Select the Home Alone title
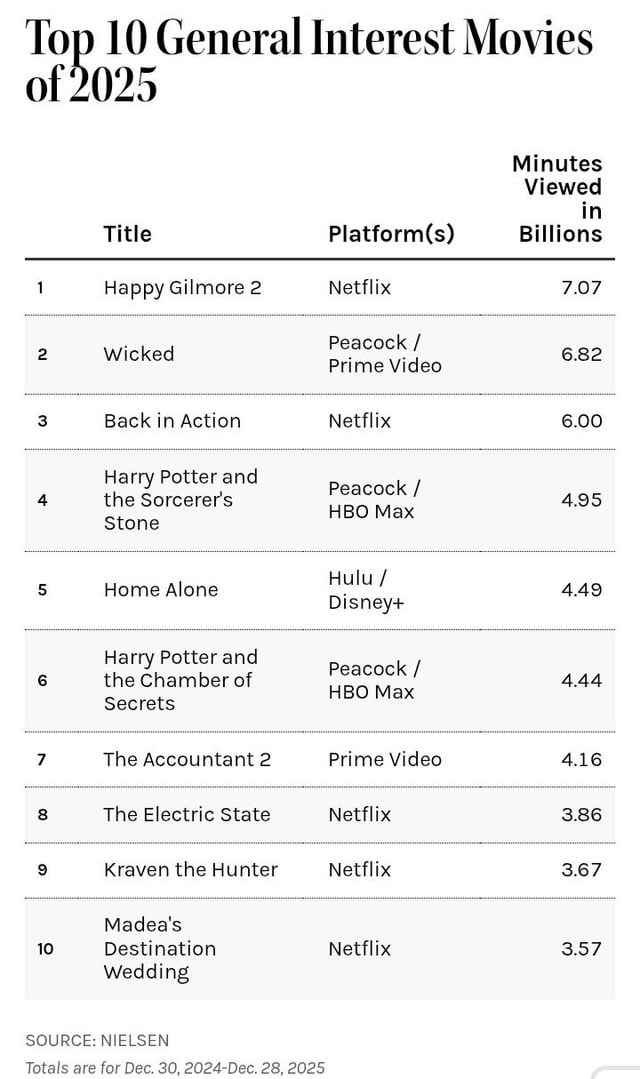Viewport: 640px width, 1079px height. tap(161, 590)
